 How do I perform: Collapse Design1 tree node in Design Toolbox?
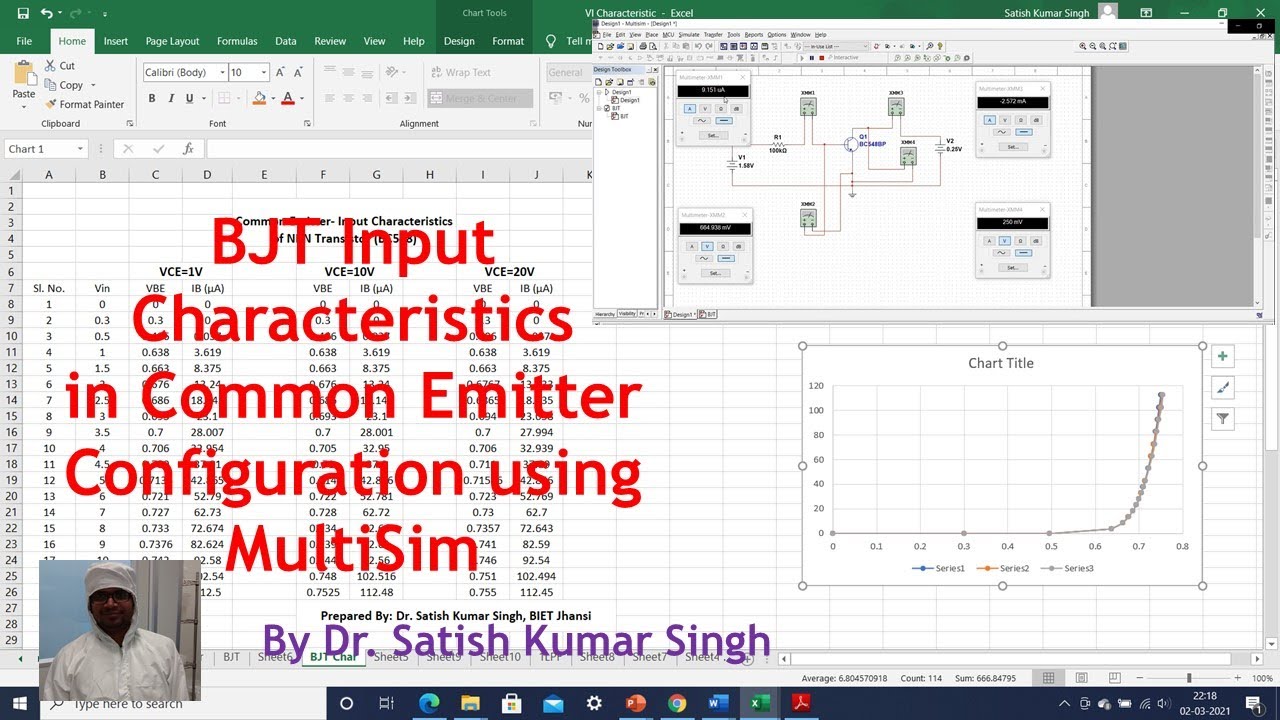599,92
